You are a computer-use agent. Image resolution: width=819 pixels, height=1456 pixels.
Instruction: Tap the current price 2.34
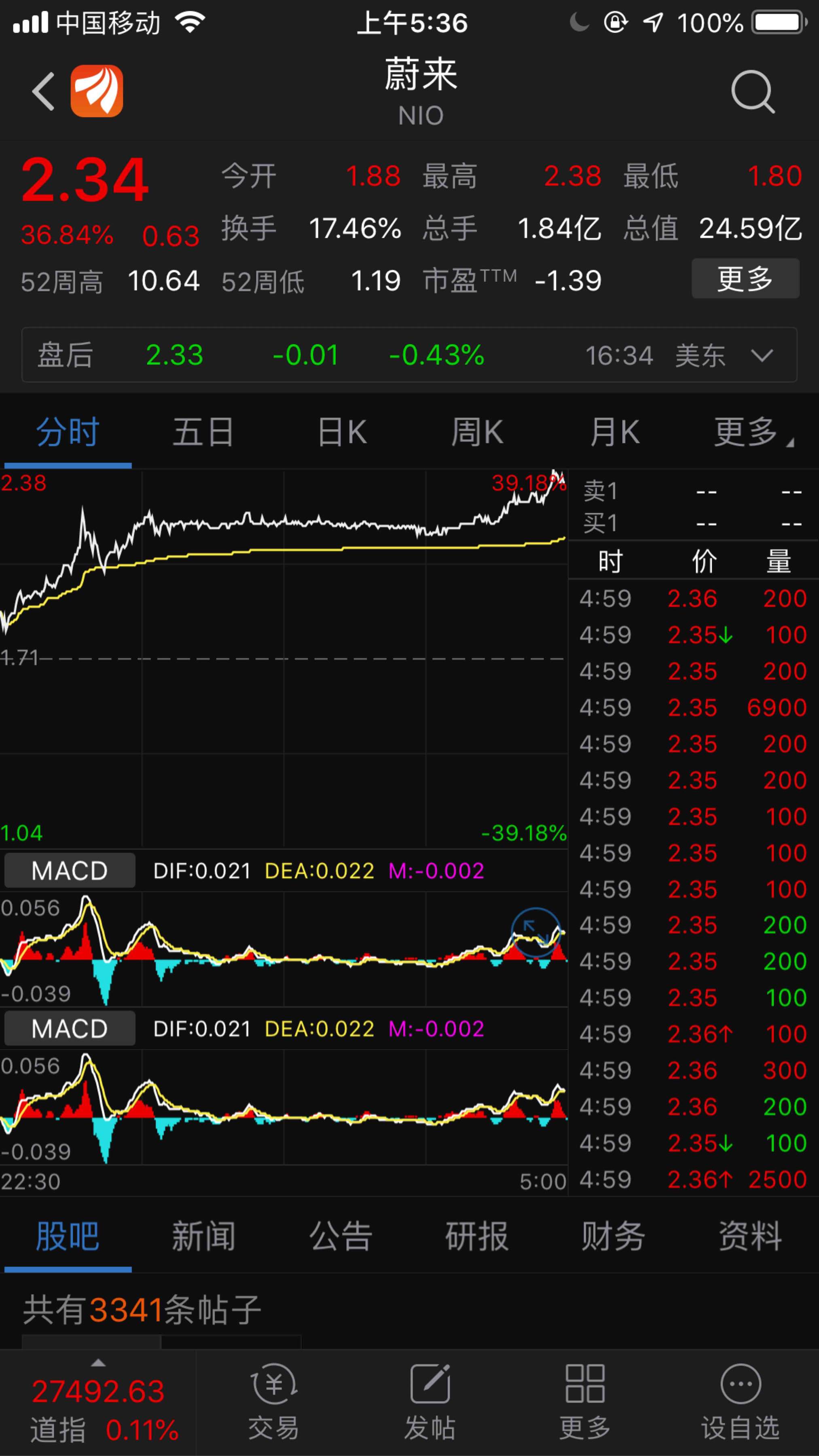(85, 180)
